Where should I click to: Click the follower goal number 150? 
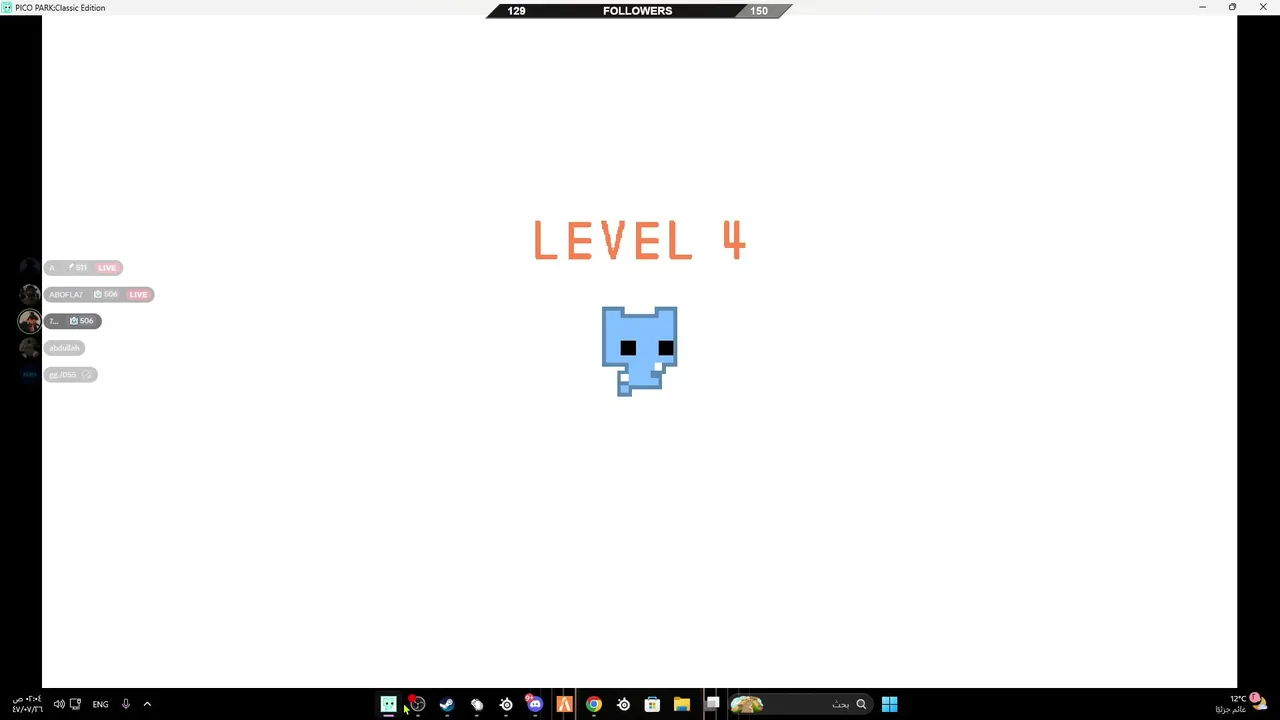click(759, 11)
